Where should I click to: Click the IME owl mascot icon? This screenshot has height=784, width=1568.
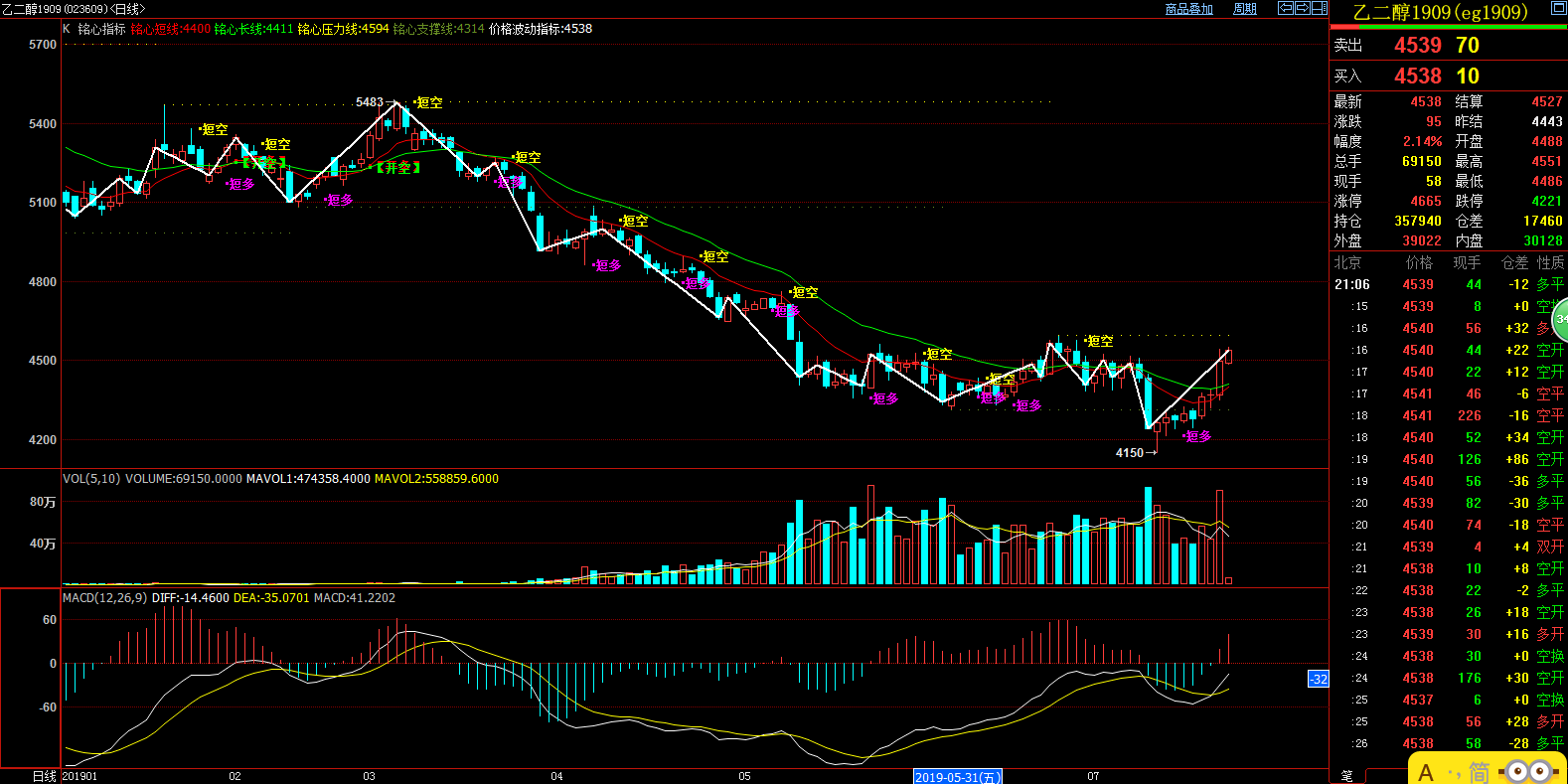click(x=1528, y=770)
